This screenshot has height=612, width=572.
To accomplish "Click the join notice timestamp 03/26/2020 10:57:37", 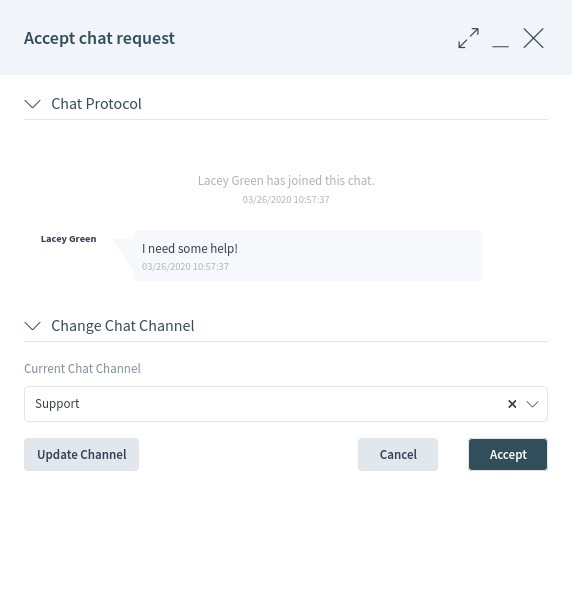I will 286,199.
